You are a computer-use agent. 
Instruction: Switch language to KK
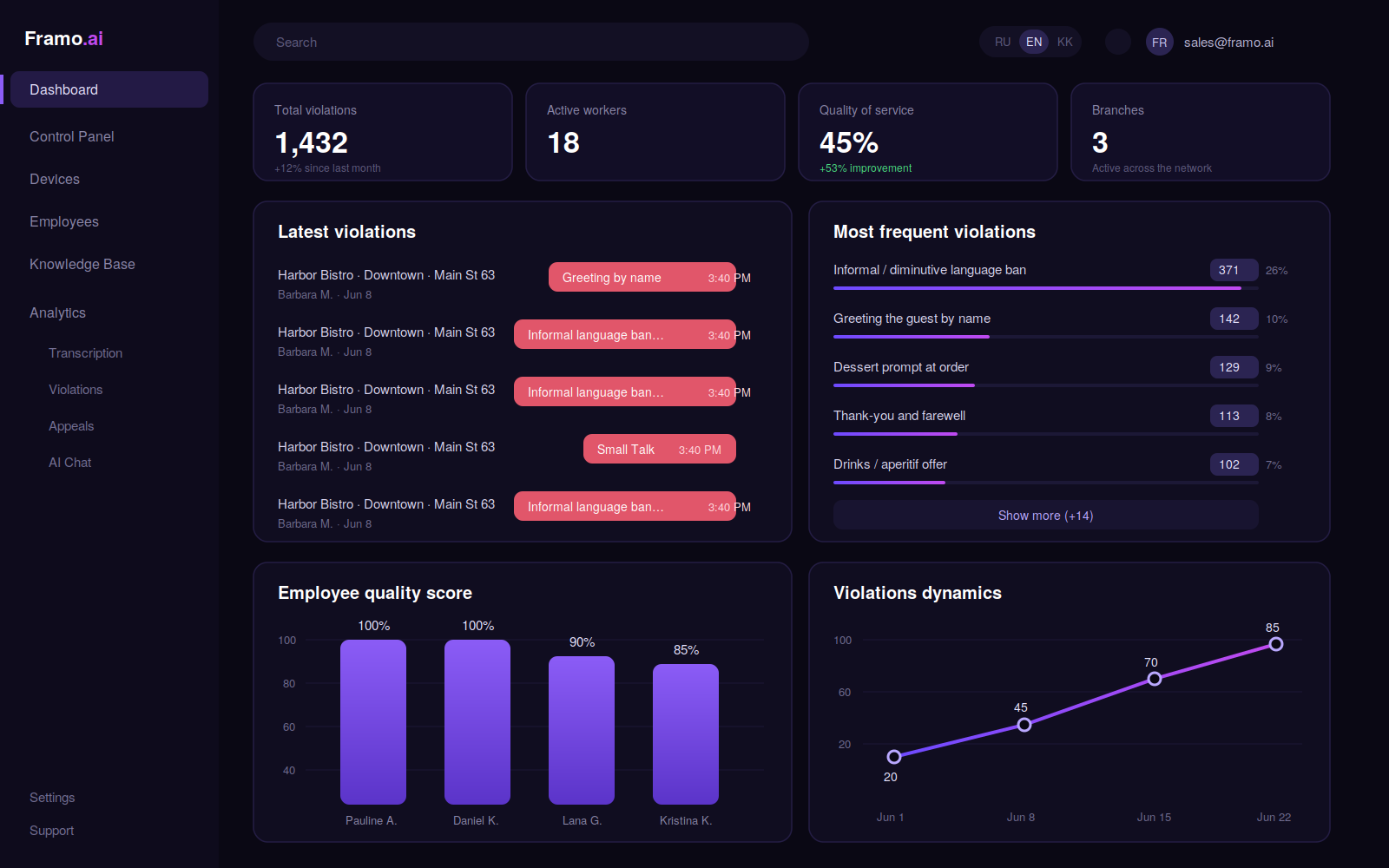click(1065, 42)
